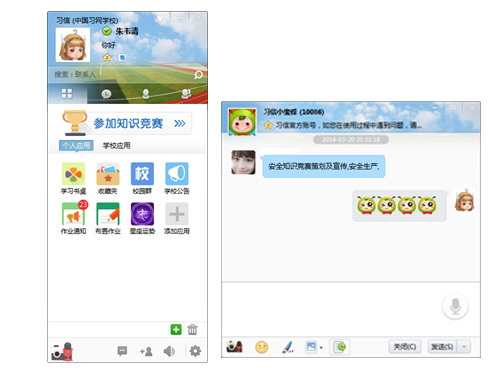Click the blue badge icon beside star
Image resolution: width=500 pixels, height=375 pixels.
click(x=122, y=58)
